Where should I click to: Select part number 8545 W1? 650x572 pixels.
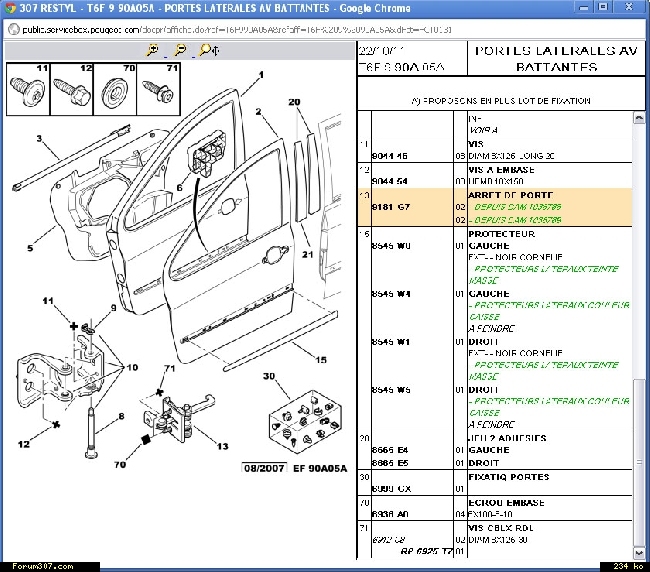click(x=391, y=342)
